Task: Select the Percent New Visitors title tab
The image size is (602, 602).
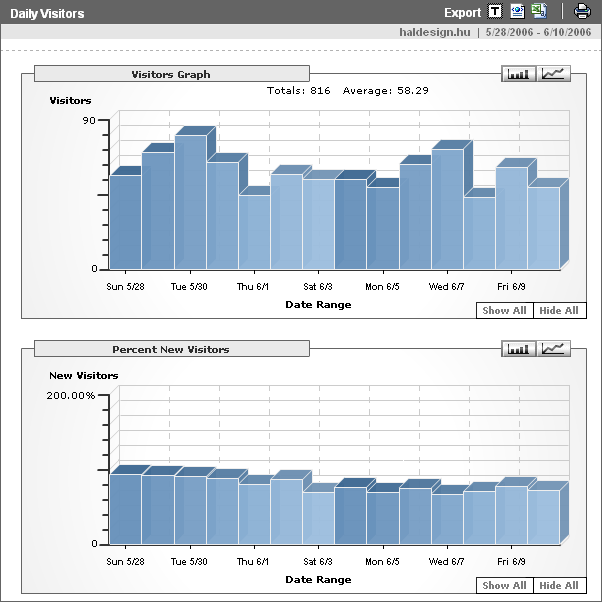Action: 171,350
